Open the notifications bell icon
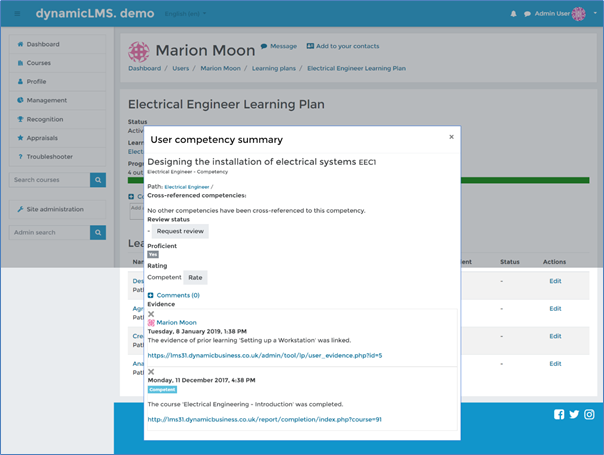604x455 pixels. pos(513,14)
